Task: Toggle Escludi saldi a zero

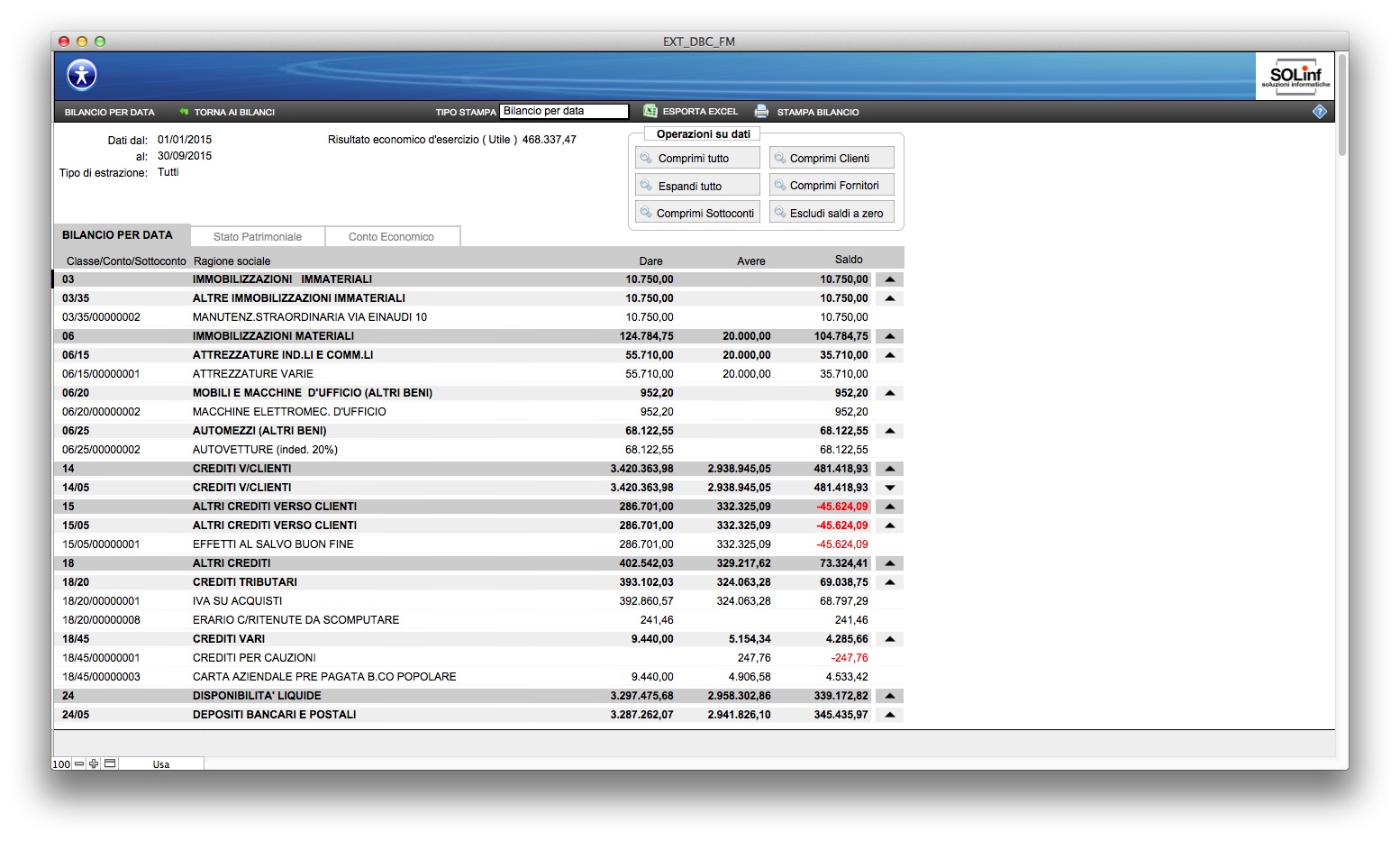Action: 832,213
